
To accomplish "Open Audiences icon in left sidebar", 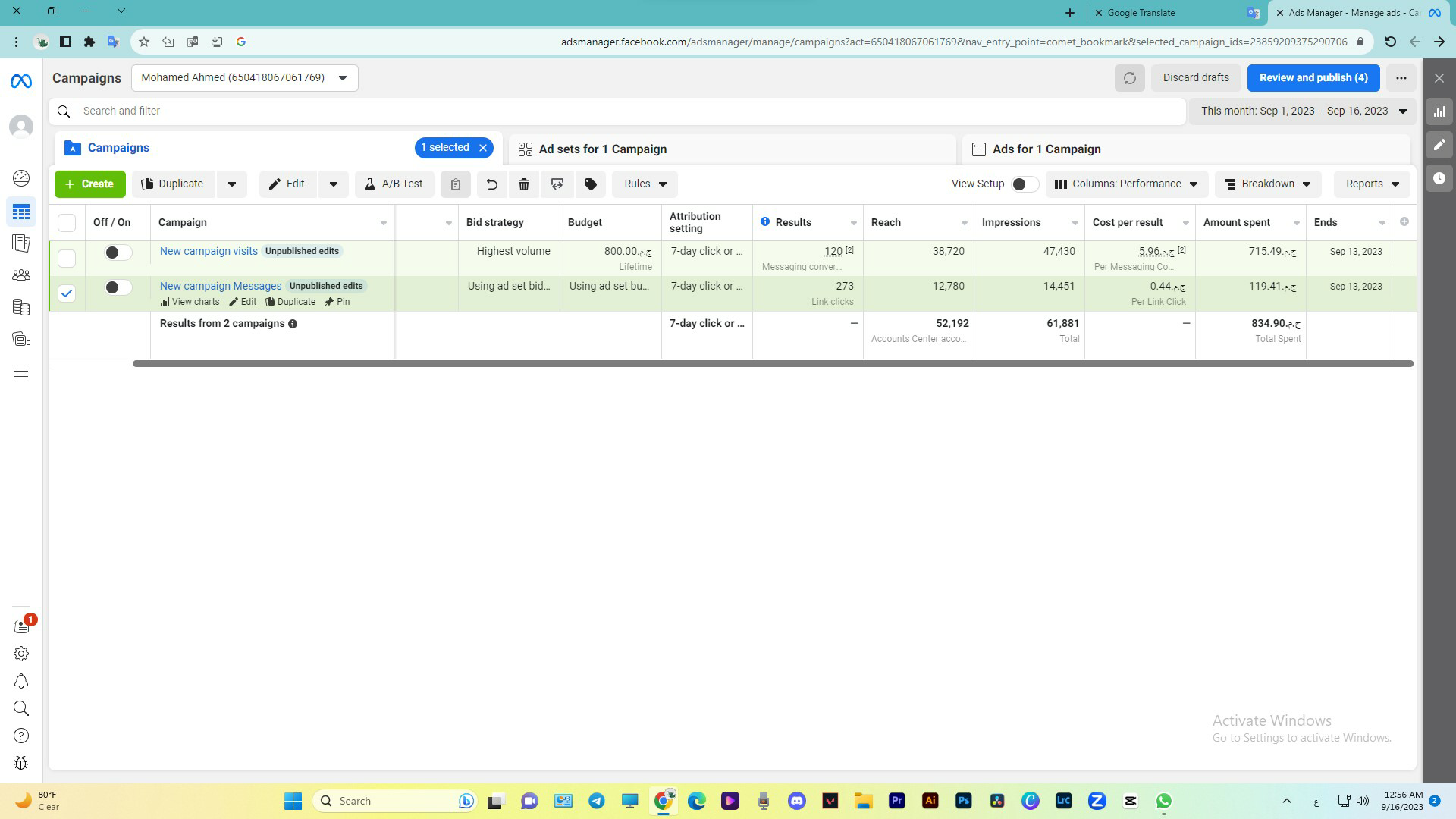I will [21, 275].
